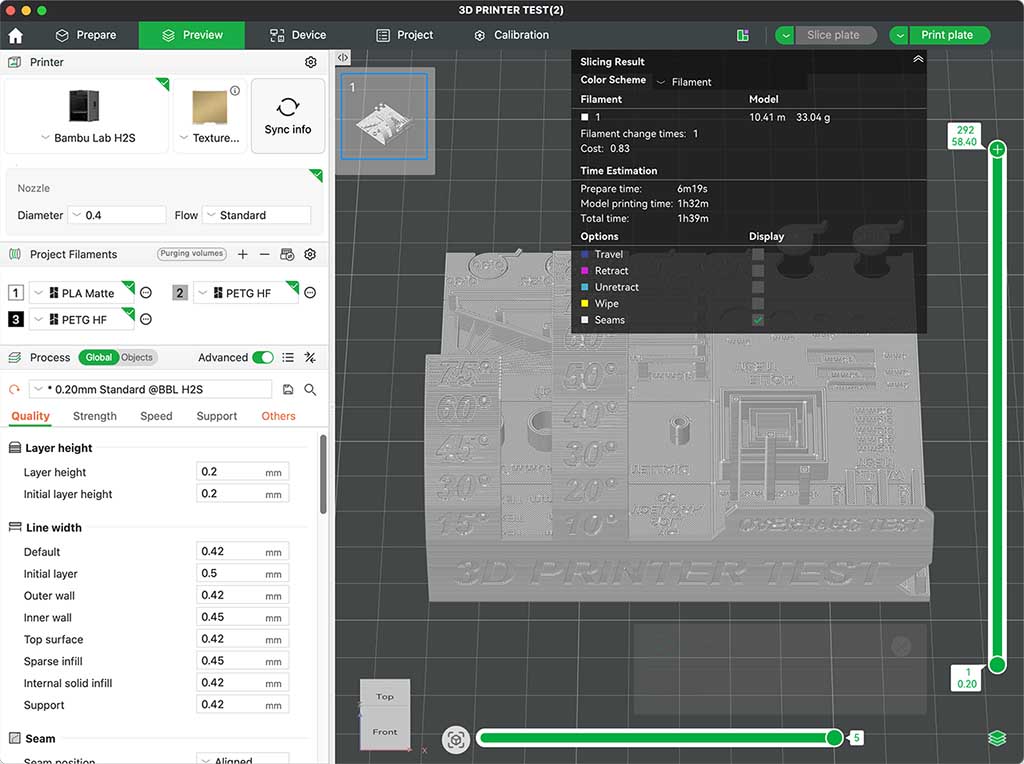The width and height of the screenshot is (1024, 764).
Task: Enable Retract display checkbox
Action: click(x=758, y=270)
